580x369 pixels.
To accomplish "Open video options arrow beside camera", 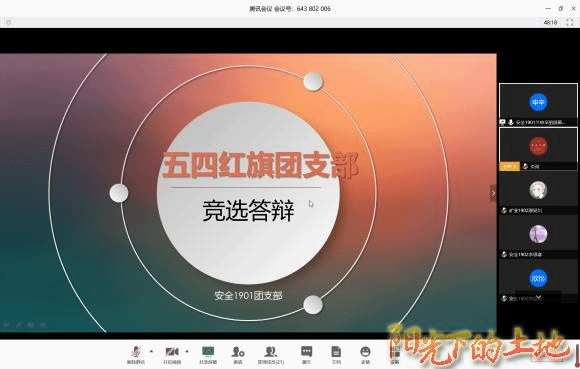I will [187, 351].
